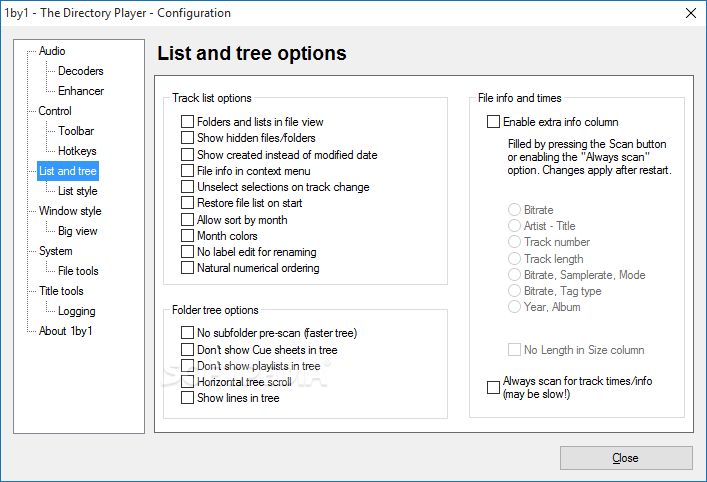
Task: Select System in the settings tree
Action: pos(55,251)
